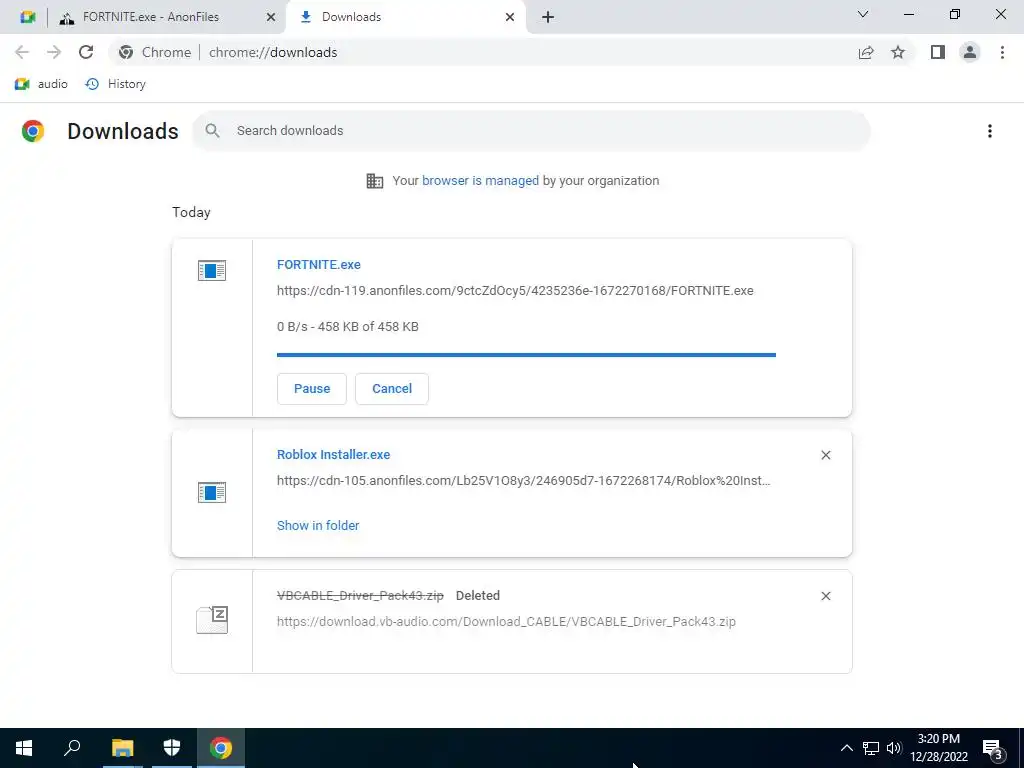Image resolution: width=1024 pixels, height=768 pixels.
Task: Click the VBCABLE_Driver_Pack43.zip download URL
Action: click(x=506, y=622)
